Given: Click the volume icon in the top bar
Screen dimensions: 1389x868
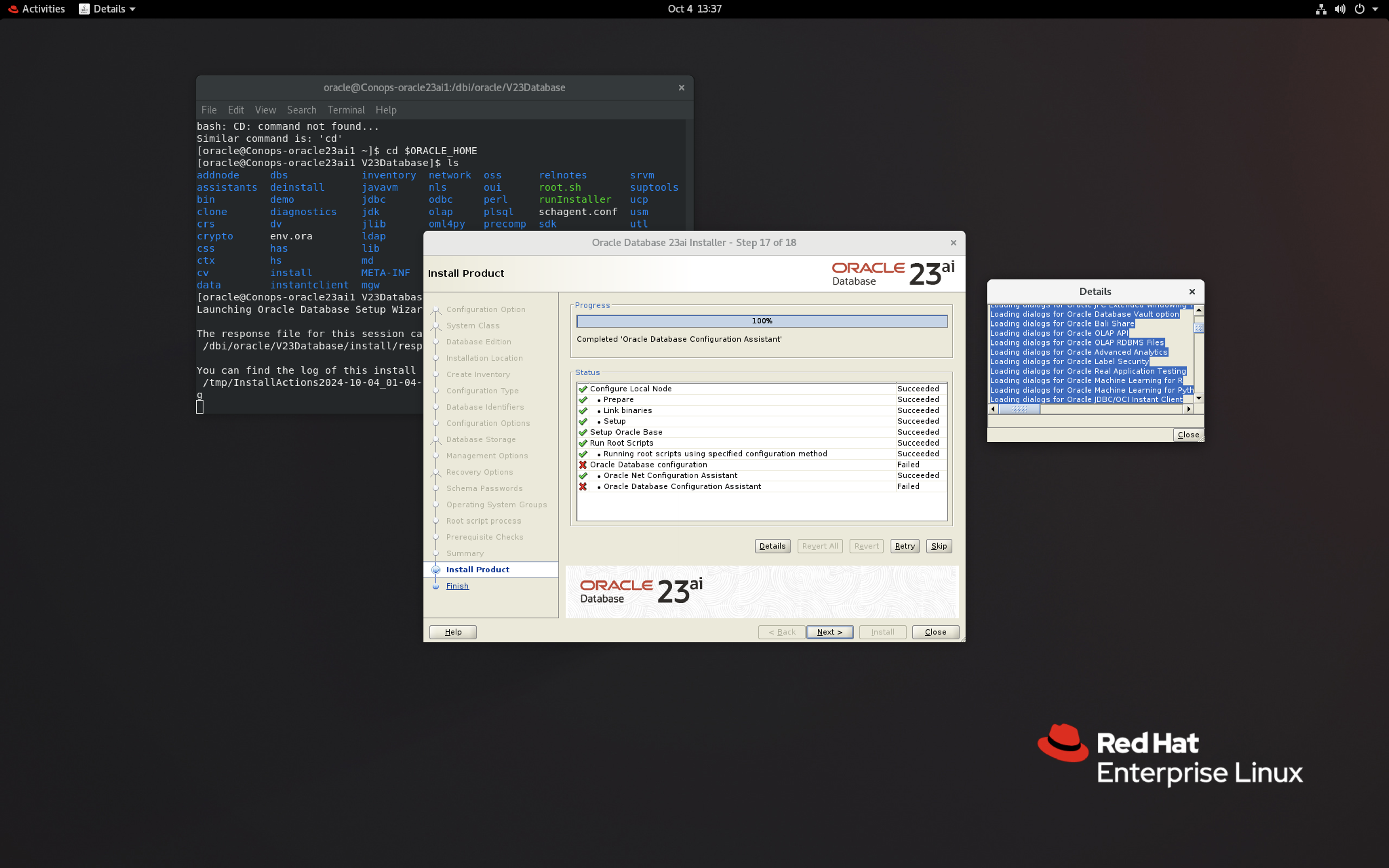Looking at the screenshot, I should coord(1339,9).
